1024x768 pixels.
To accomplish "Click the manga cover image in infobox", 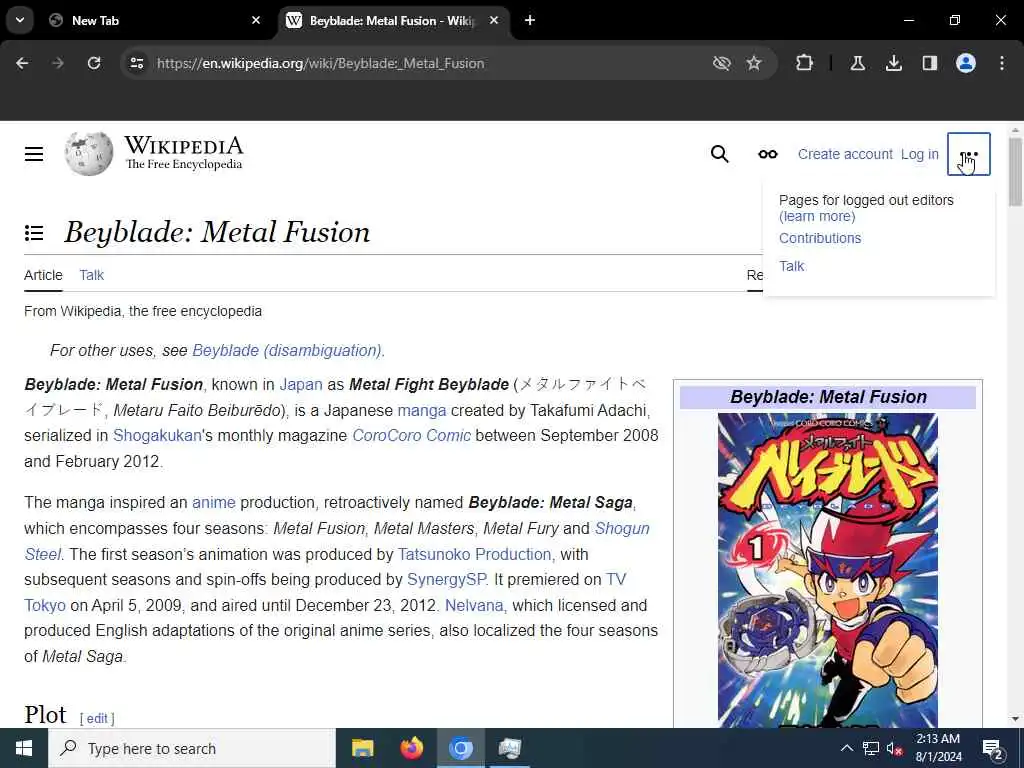I will [827, 570].
